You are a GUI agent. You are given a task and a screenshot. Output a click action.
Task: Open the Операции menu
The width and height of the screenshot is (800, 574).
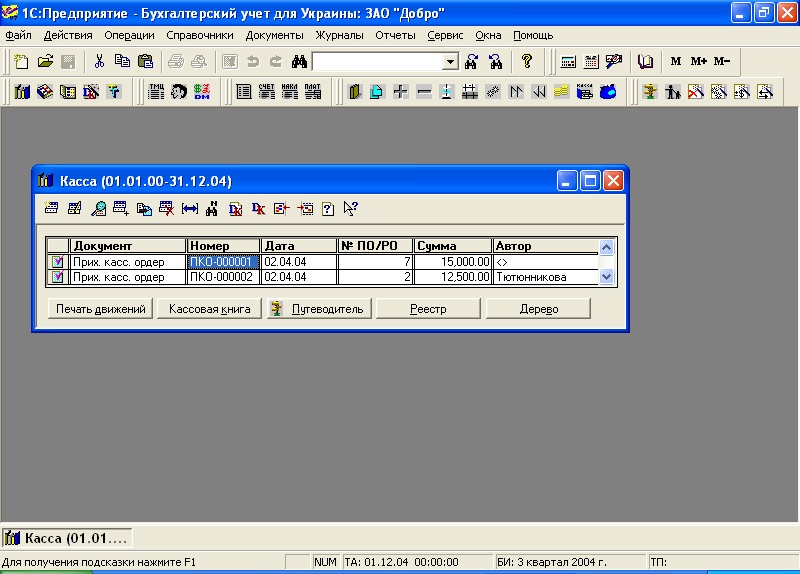[129, 35]
